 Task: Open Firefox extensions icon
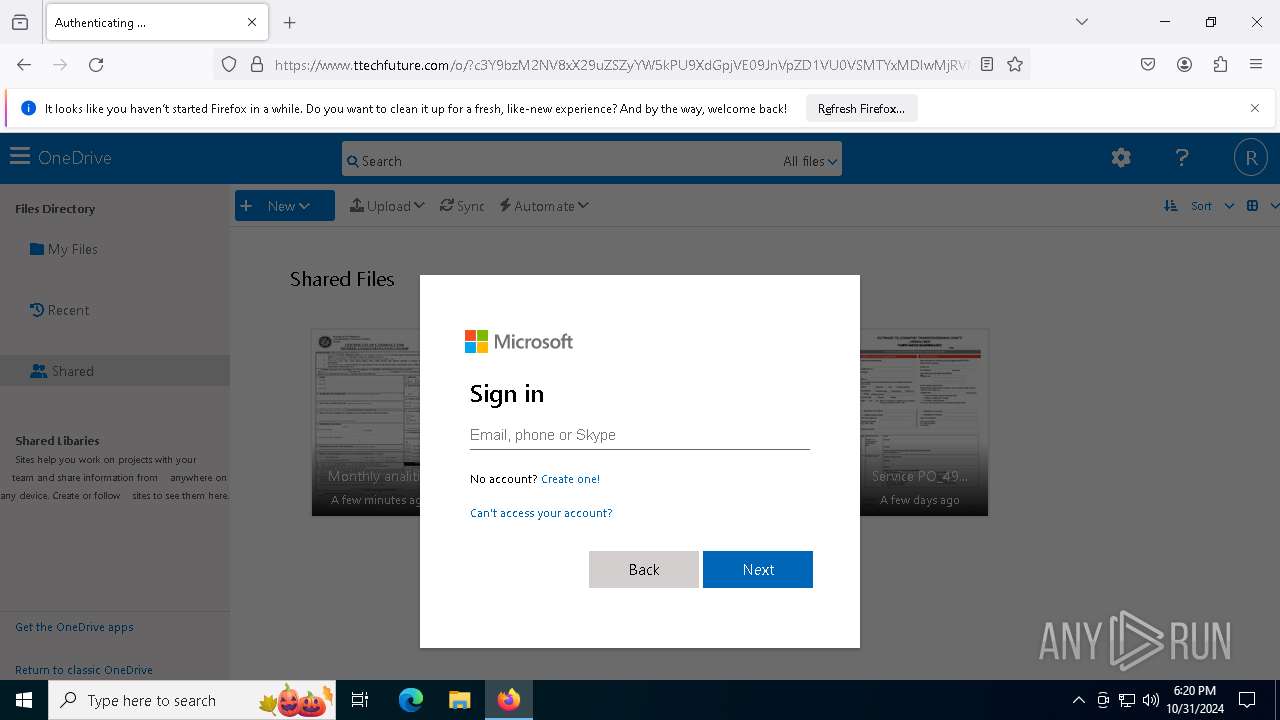click(1220, 64)
